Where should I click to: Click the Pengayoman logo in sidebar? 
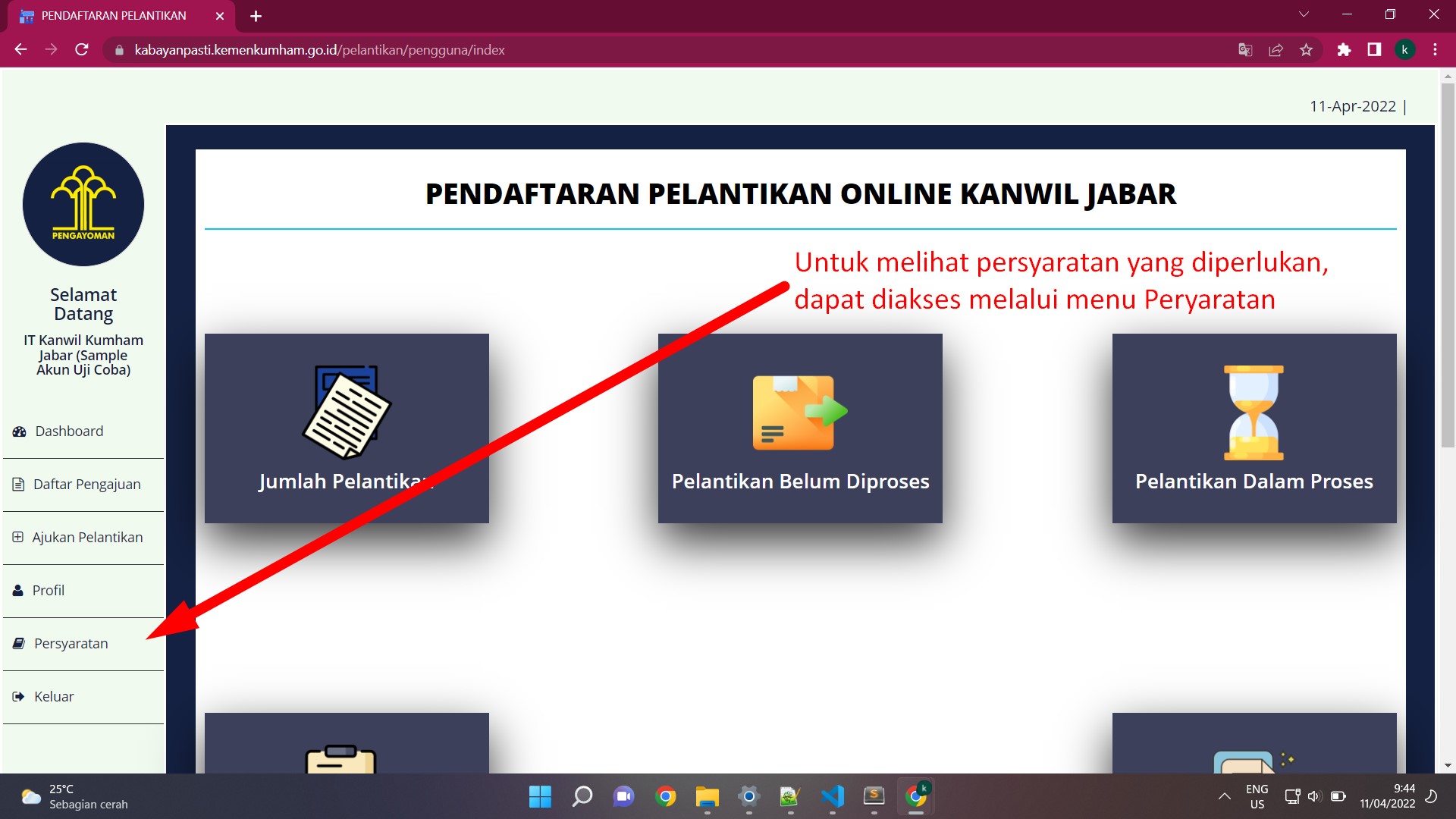coord(83,204)
